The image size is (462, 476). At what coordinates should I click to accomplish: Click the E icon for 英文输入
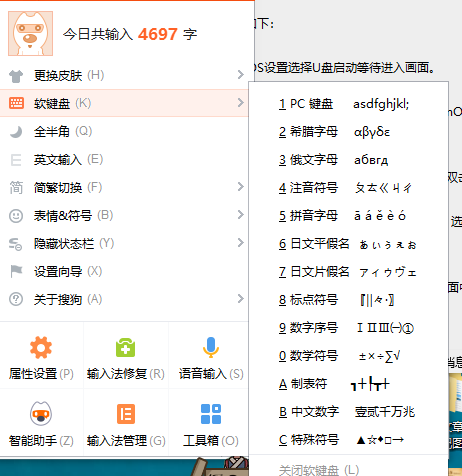[x=16, y=160]
